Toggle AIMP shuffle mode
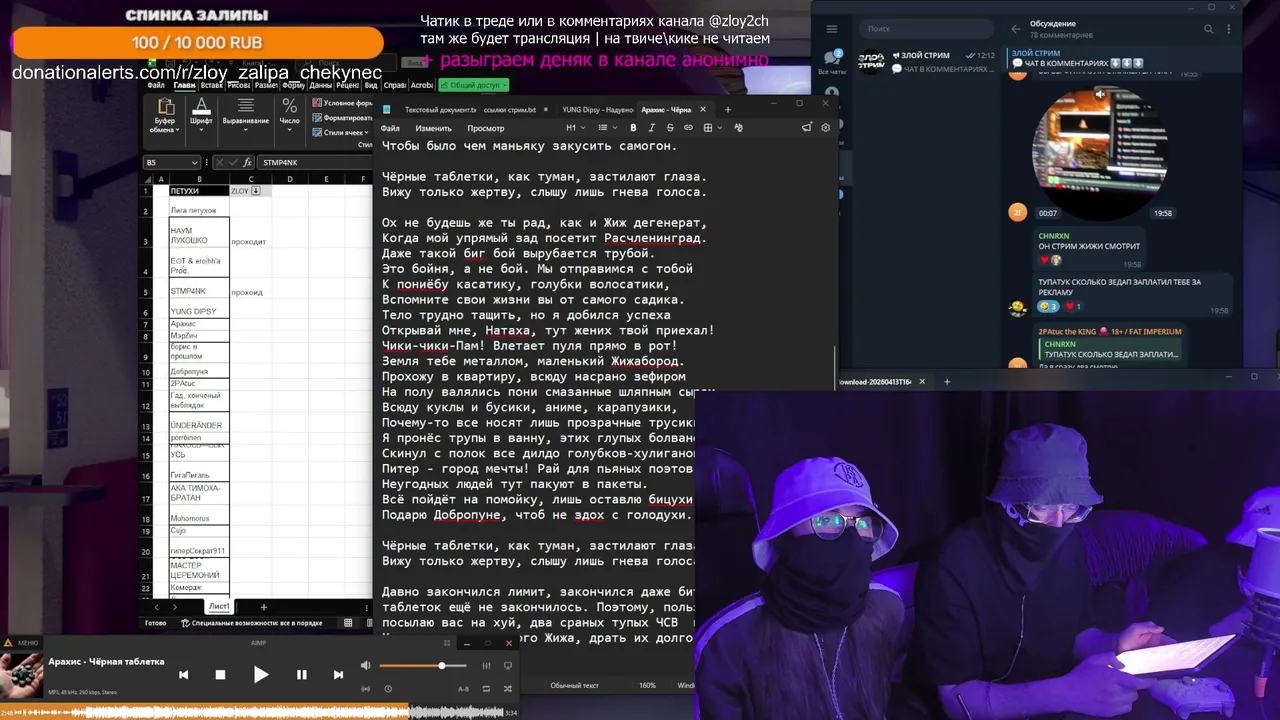Image resolution: width=1280 pixels, height=720 pixels. click(508, 688)
